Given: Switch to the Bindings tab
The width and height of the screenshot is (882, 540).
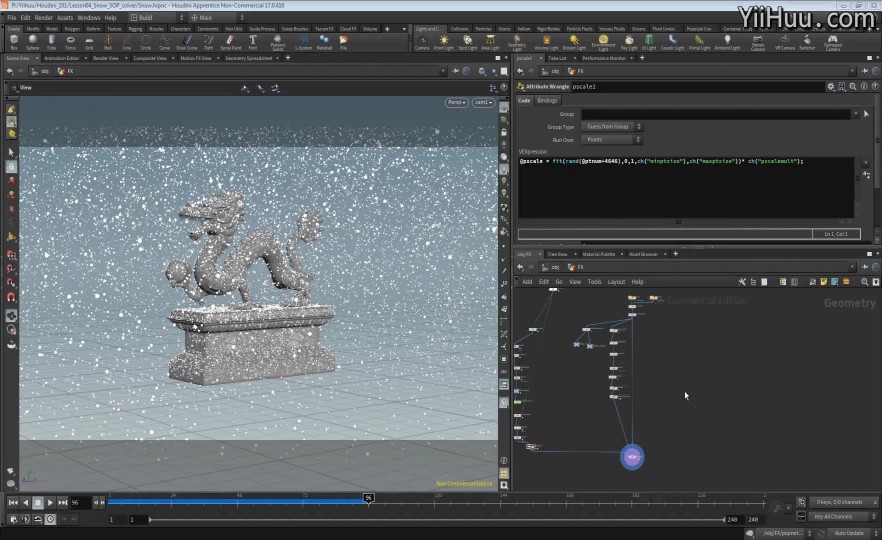Looking at the screenshot, I should click(547, 101).
